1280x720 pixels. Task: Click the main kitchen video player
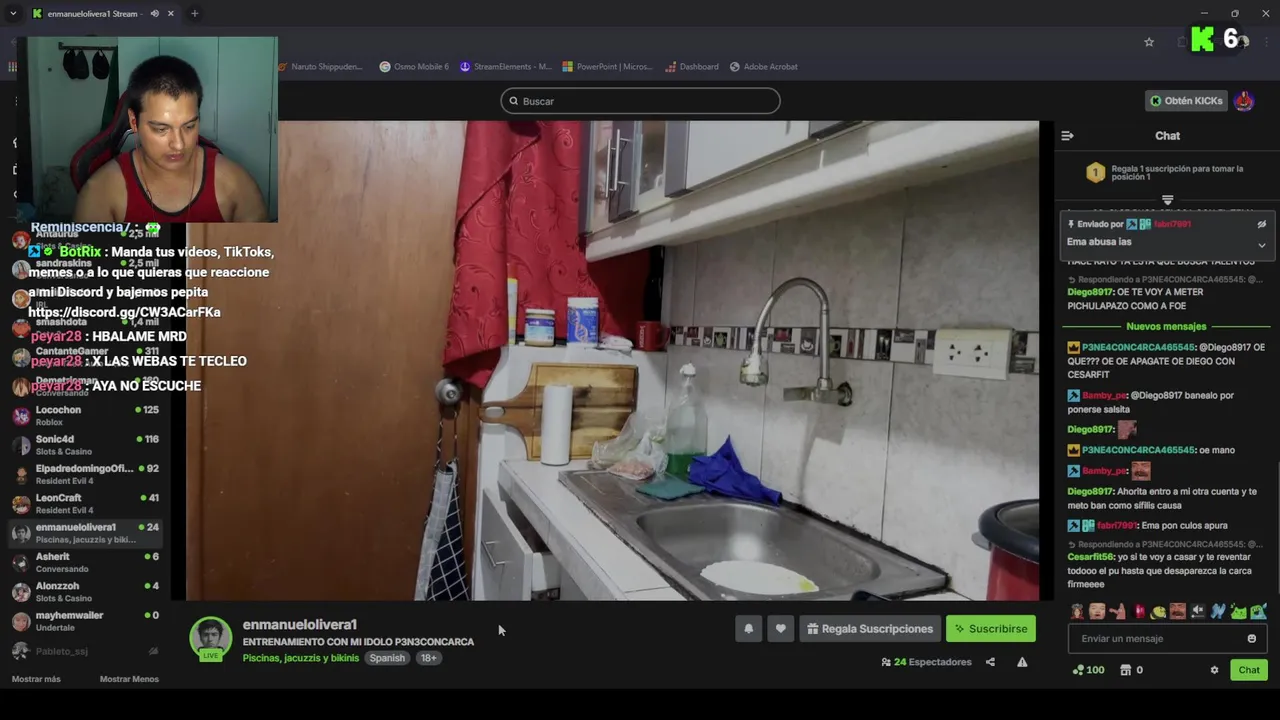(x=612, y=360)
